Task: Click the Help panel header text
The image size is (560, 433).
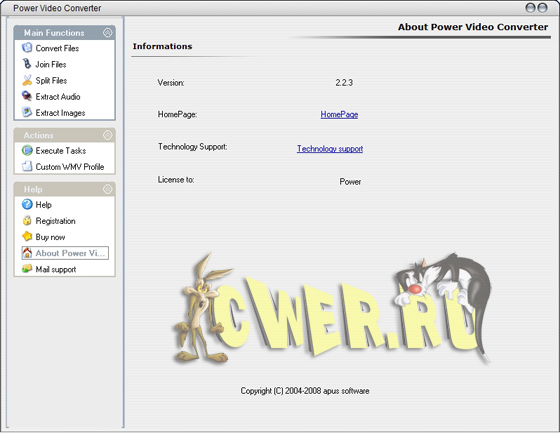Action: click(x=33, y=189)
